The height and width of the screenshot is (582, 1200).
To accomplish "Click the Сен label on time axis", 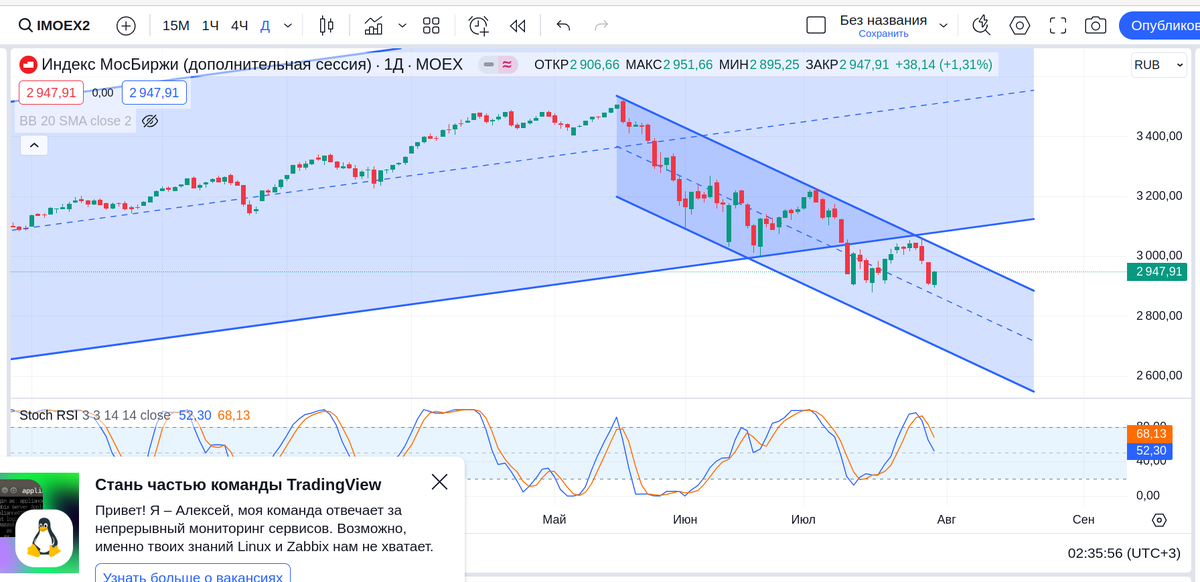I will coord(1083,520).
